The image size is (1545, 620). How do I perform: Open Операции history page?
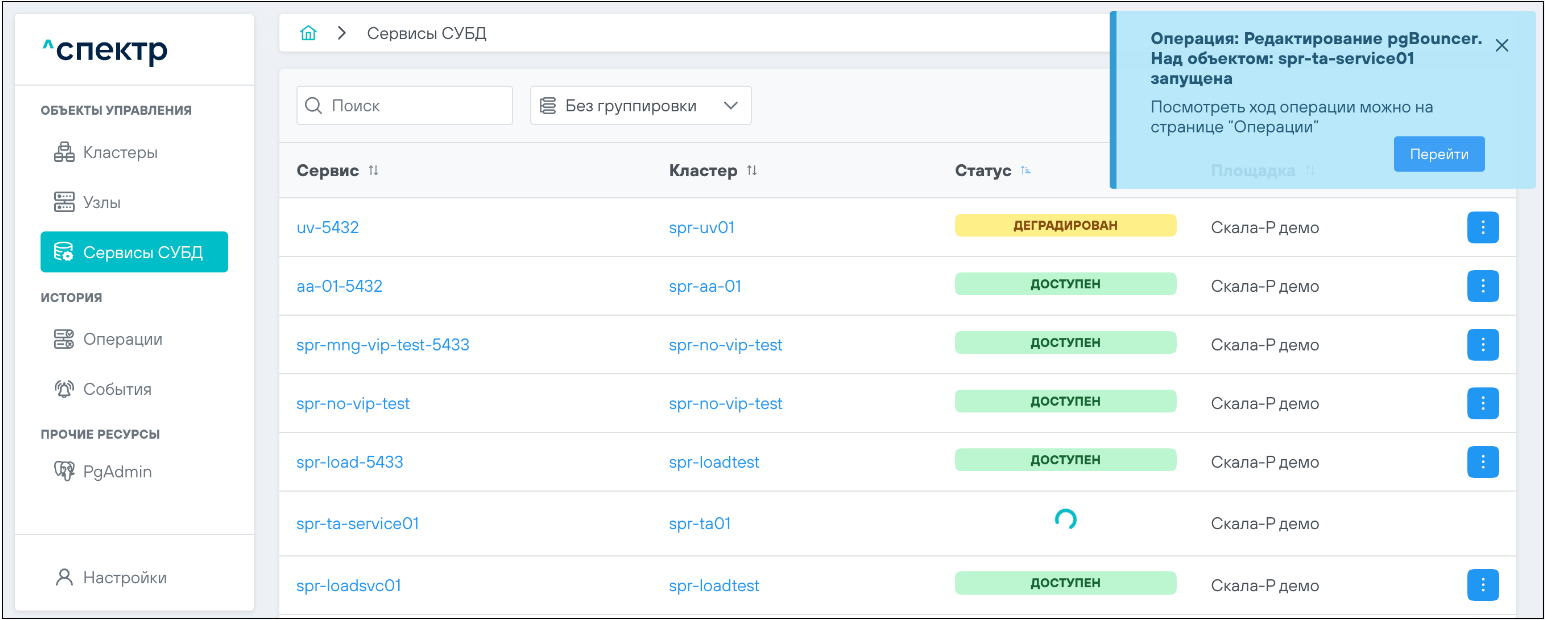point(122,340)
